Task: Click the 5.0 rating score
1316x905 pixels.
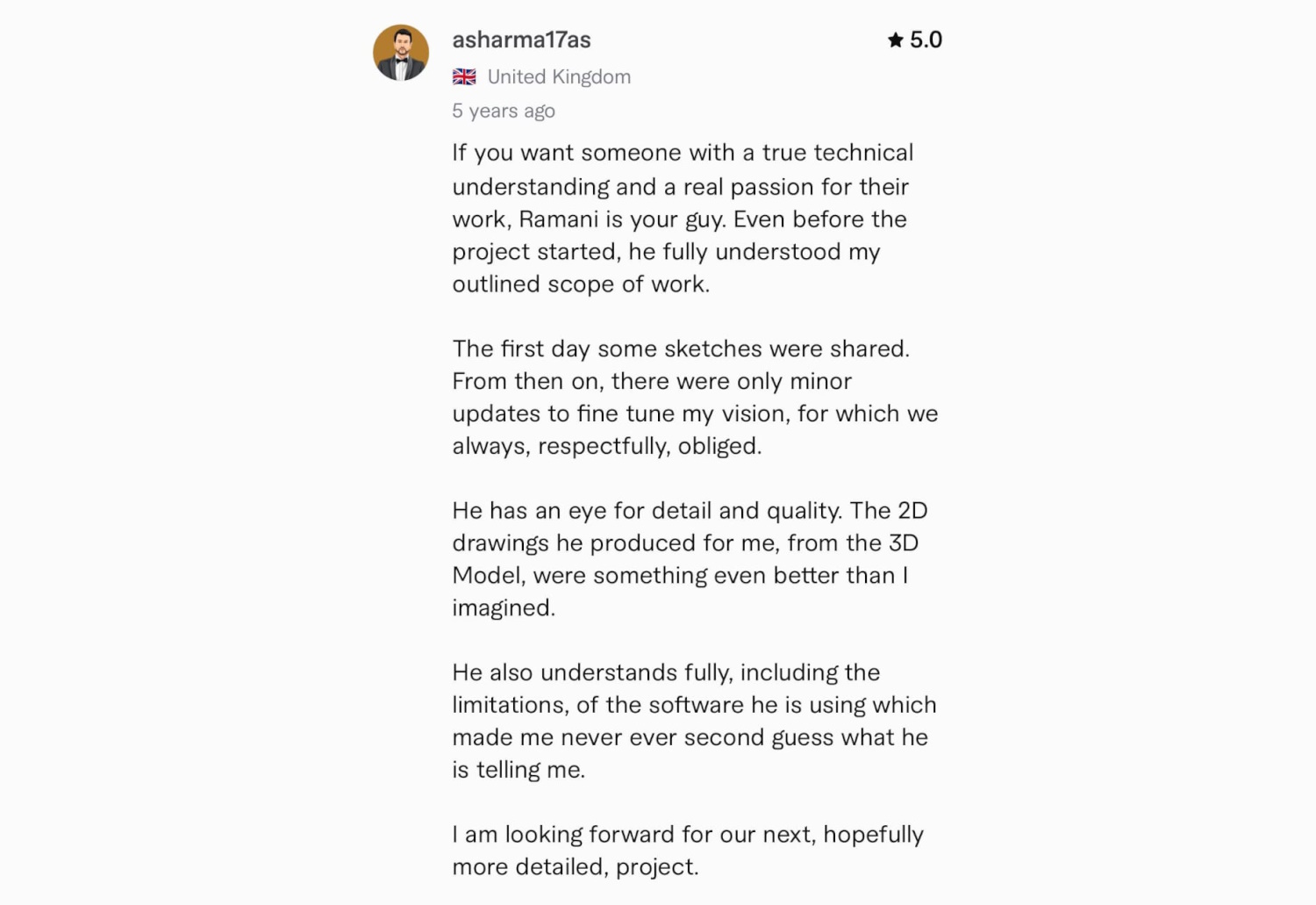Action: point(926,40)
